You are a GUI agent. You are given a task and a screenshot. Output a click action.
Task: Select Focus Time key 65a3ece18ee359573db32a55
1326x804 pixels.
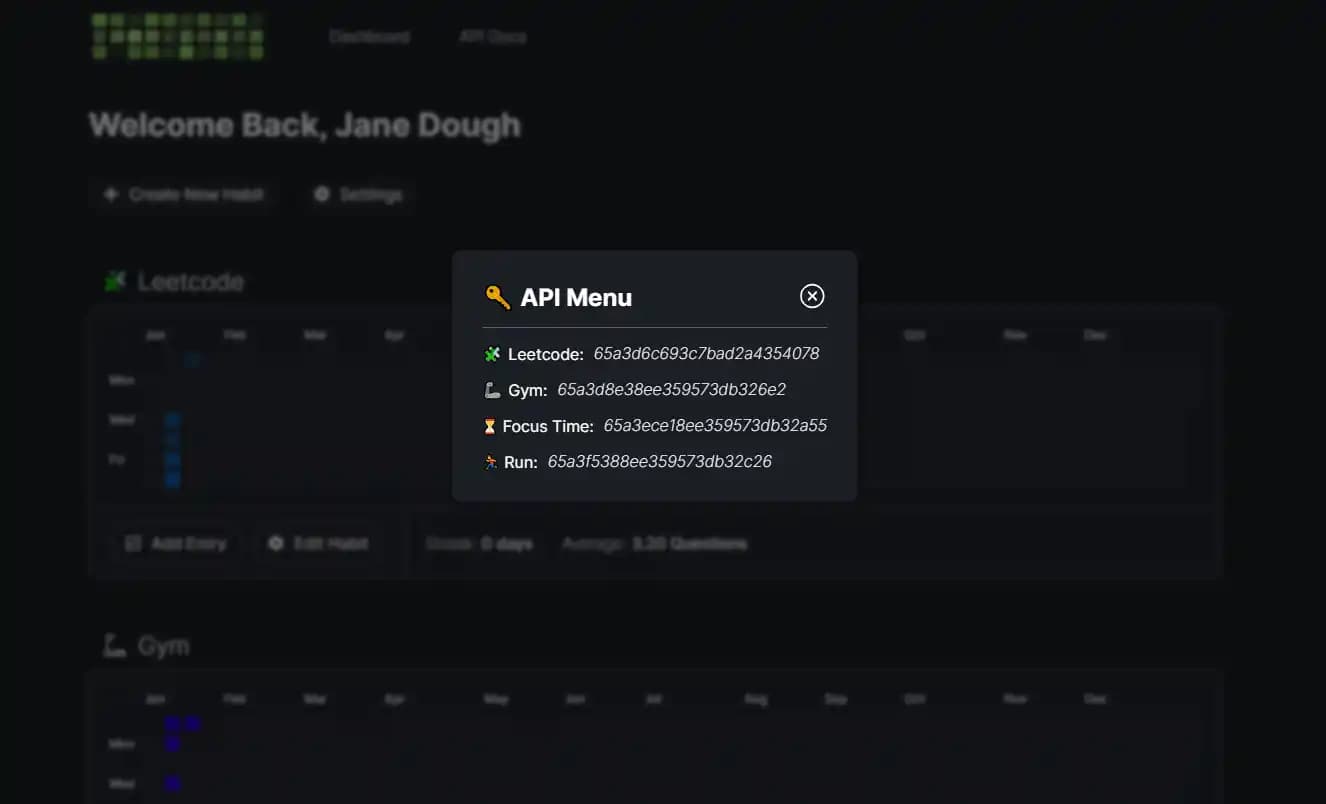tap(715, 426)
